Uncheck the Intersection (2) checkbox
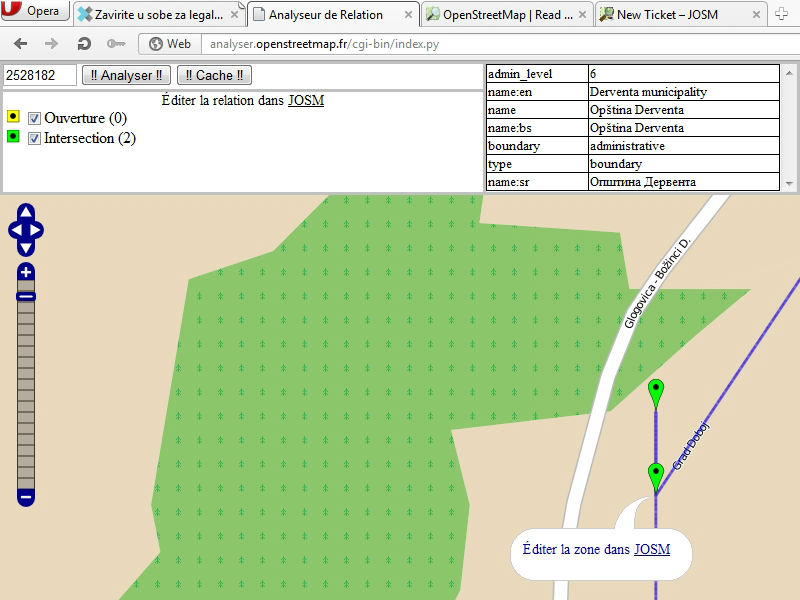 click(35, 138)
